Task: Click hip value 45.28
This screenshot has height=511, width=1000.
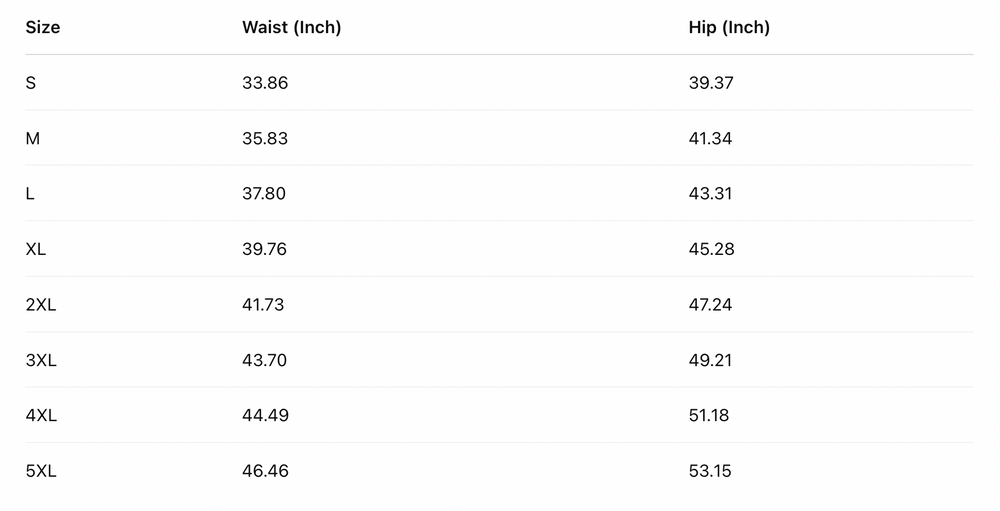Action: 711,249
